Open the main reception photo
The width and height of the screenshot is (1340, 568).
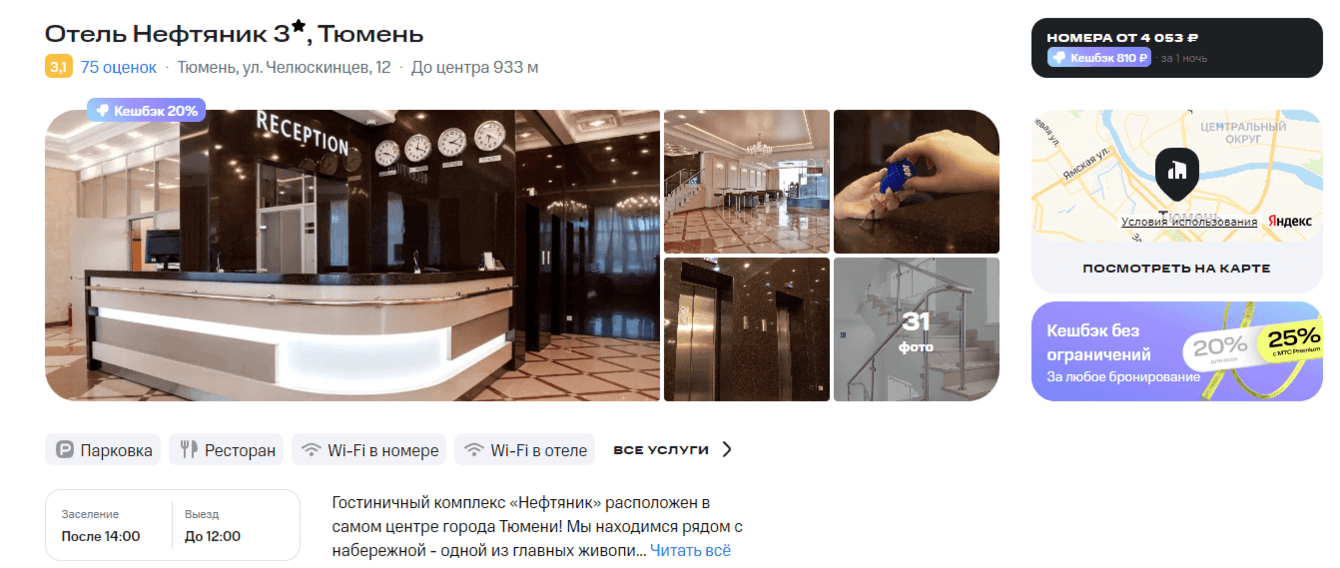click(x=352, y=255)
